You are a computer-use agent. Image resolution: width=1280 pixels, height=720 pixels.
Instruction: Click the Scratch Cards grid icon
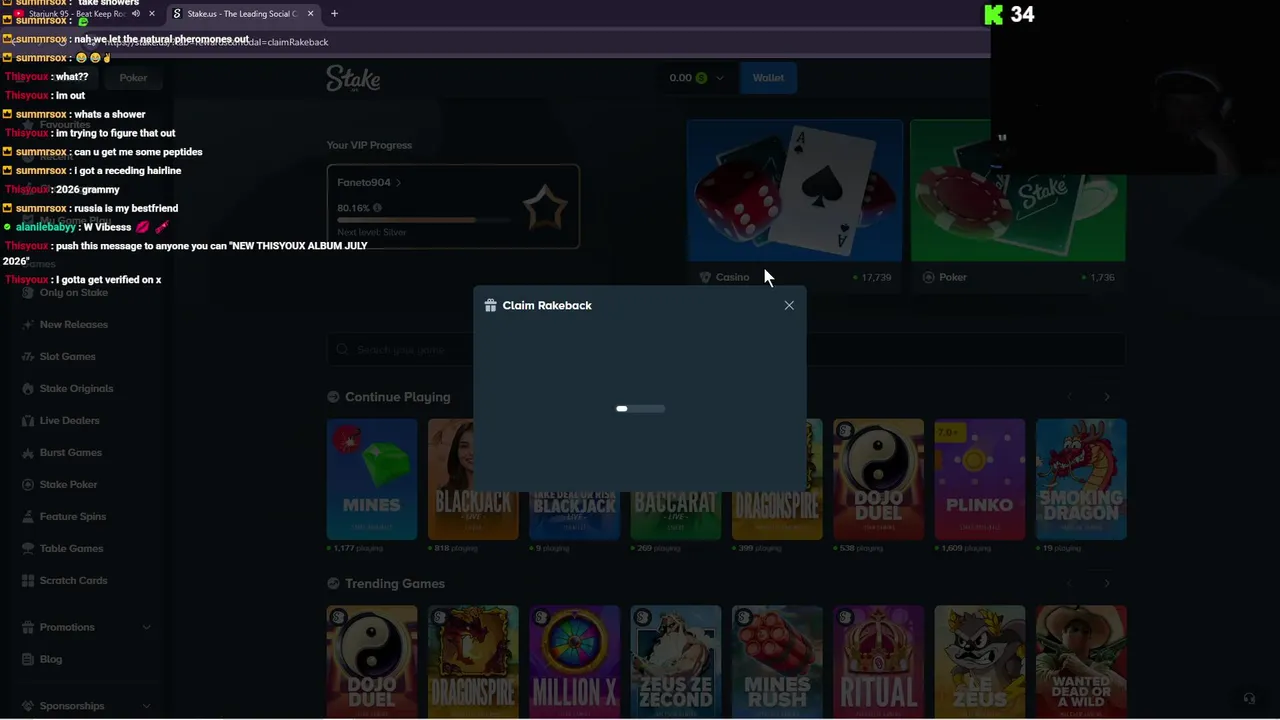point(29,580)
